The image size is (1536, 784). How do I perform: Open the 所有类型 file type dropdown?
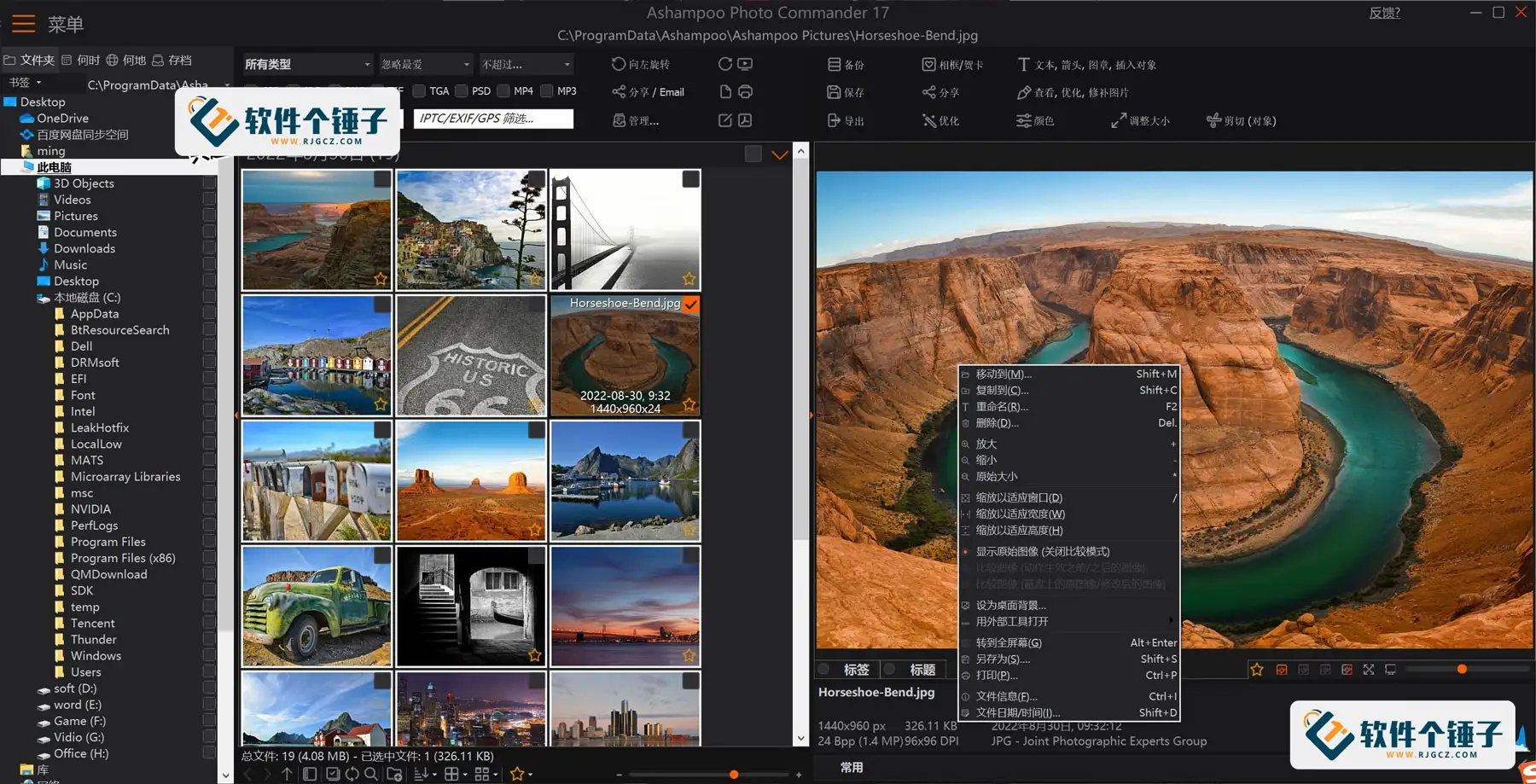click(x=308, y=64)
